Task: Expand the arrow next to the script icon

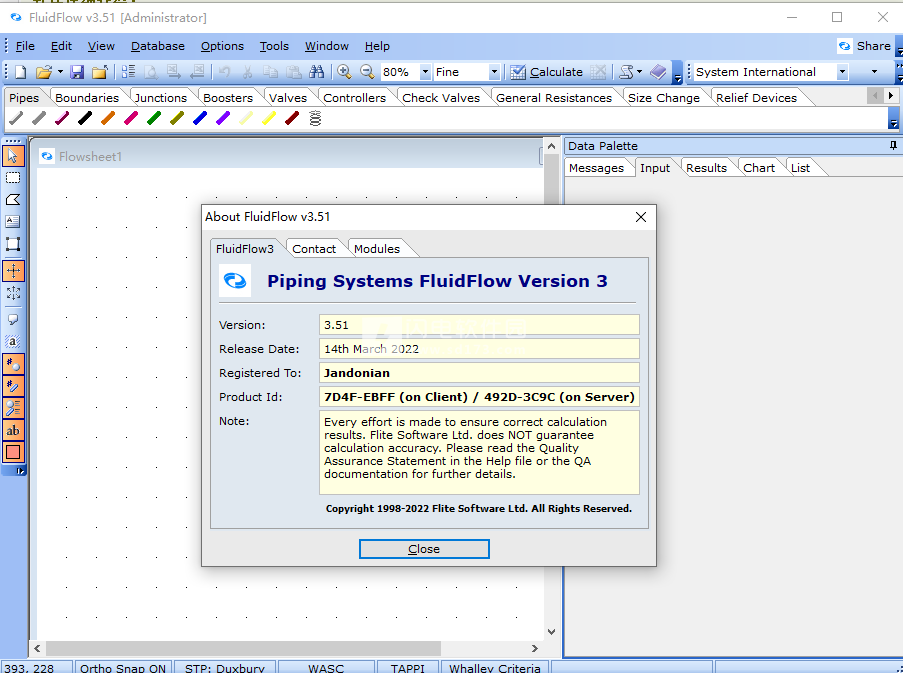Action: tap(639, 72)
